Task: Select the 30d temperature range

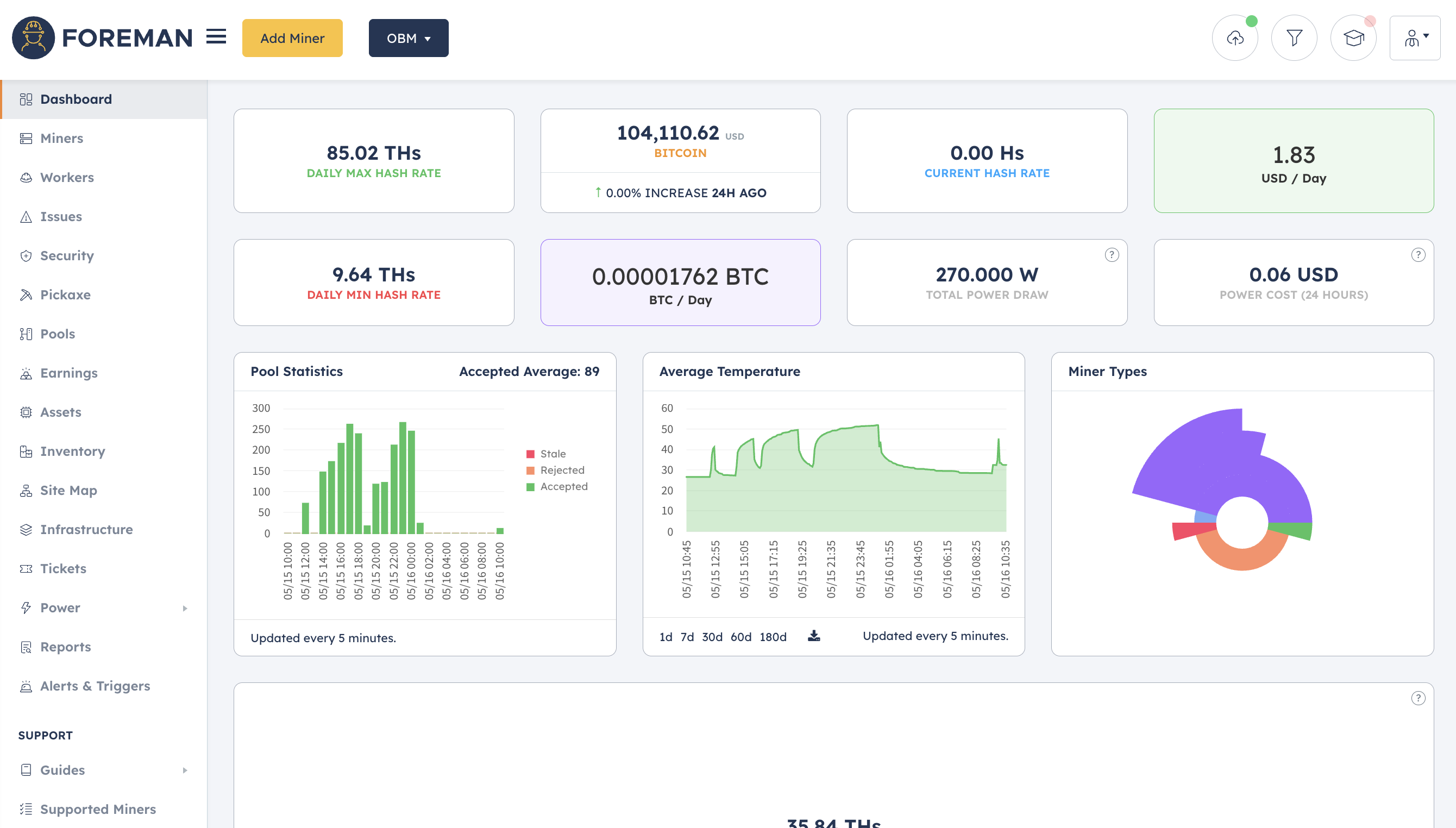Action: (712, 637)
